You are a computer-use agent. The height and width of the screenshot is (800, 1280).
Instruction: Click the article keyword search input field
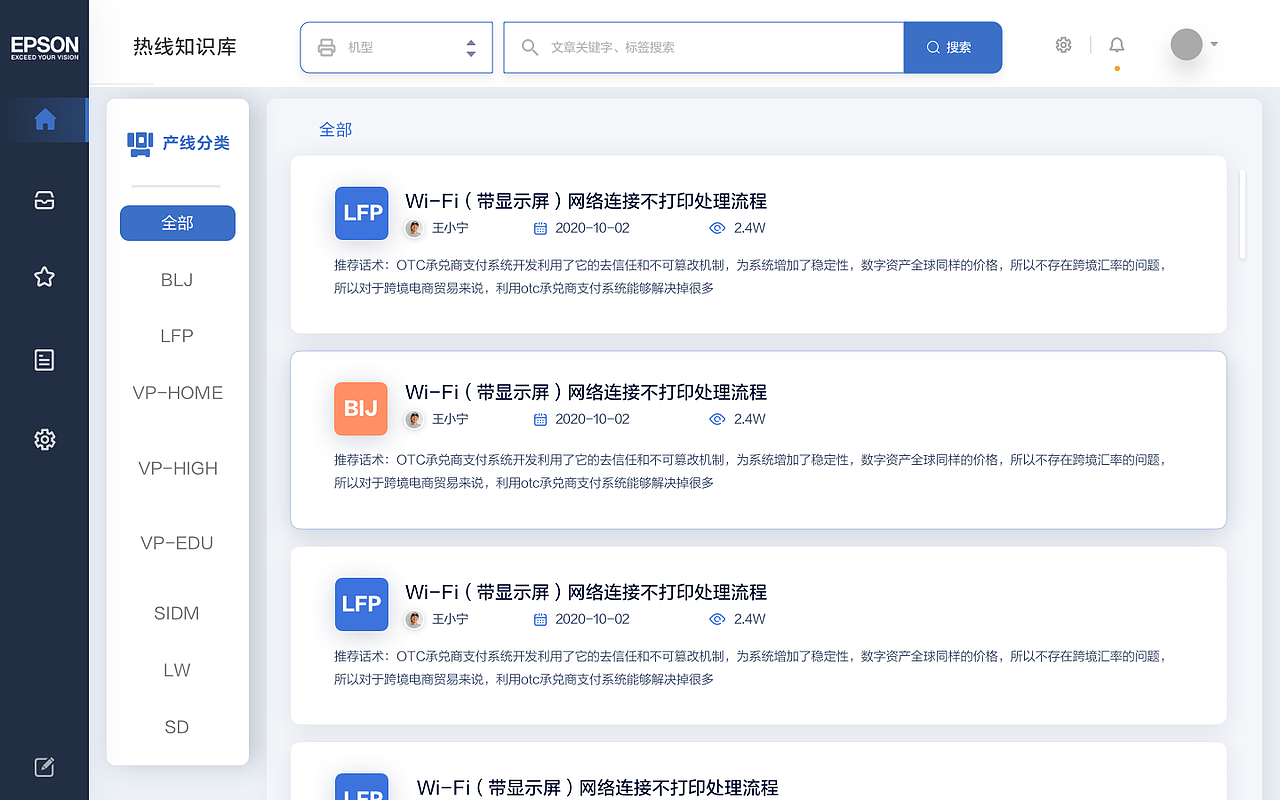click(x=700, y=46)
